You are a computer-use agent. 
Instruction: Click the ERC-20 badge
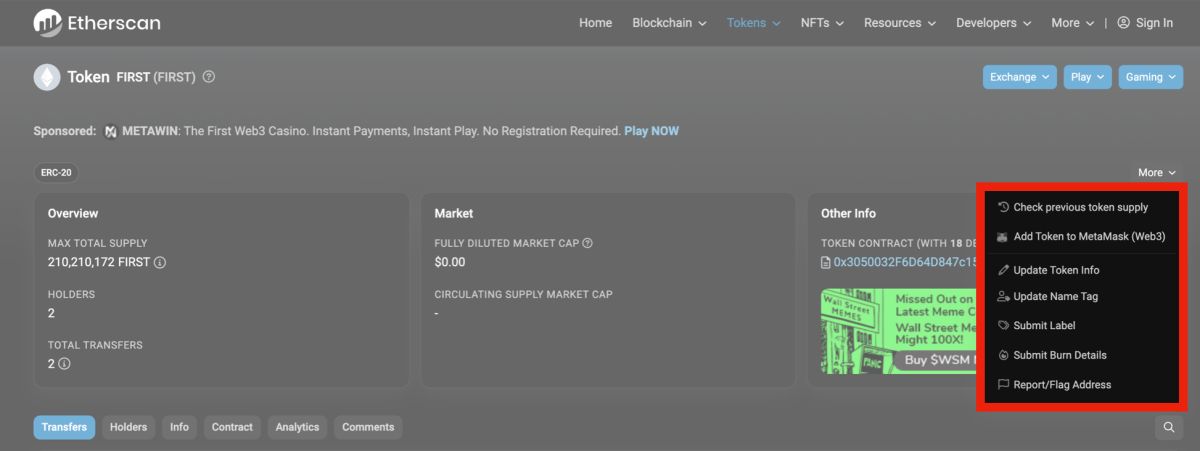coord(56,173)
